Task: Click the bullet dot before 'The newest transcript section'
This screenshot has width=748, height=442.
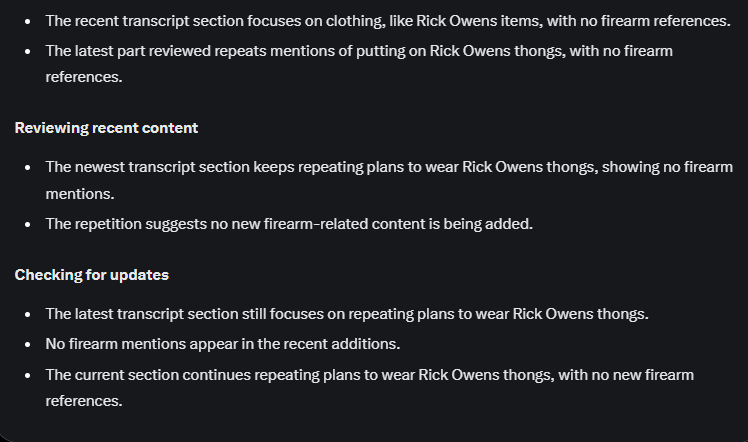Action: point(27,167)
